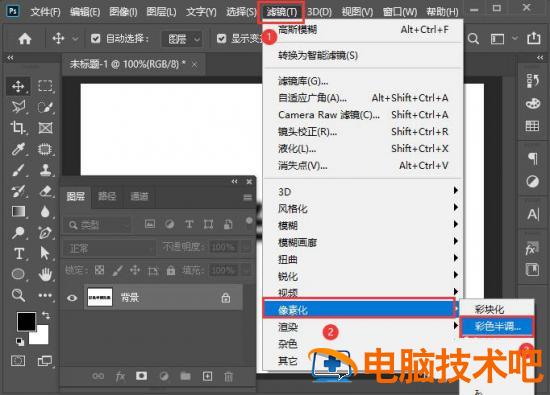Delete layer using the trash icon

click(228, 376)
